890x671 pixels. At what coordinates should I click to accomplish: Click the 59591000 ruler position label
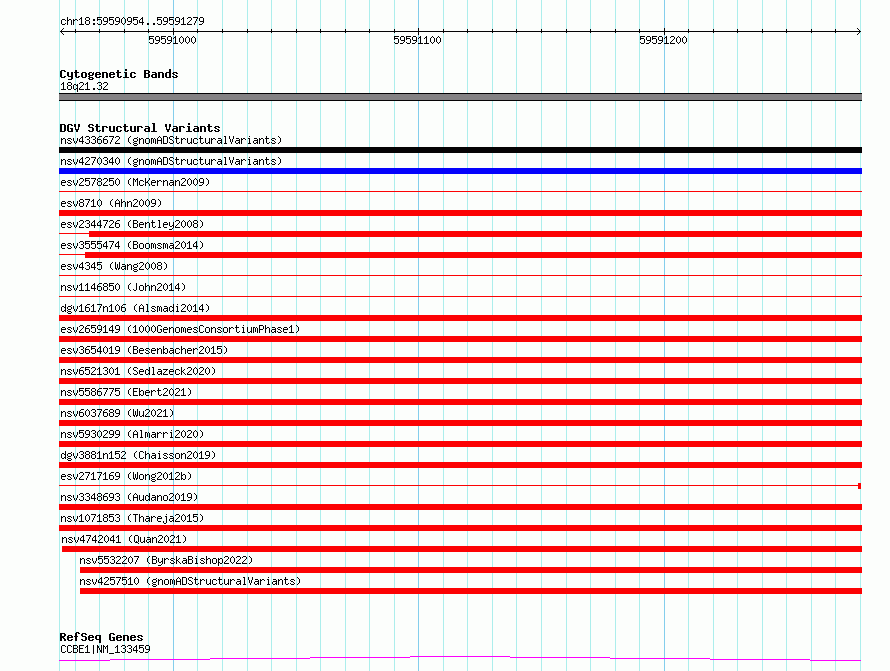tap(172, 40)
